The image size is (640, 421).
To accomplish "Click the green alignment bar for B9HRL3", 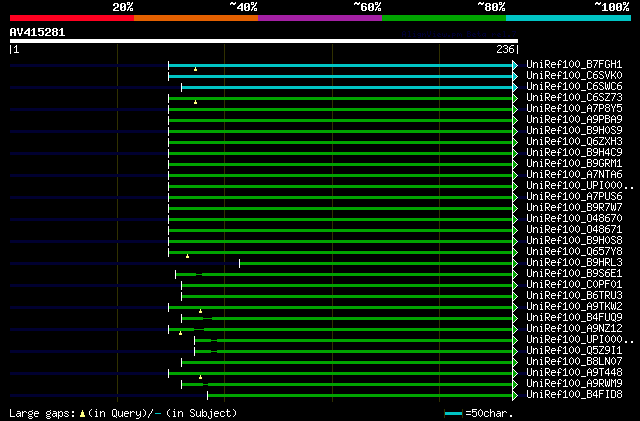I will click(376, 263).
